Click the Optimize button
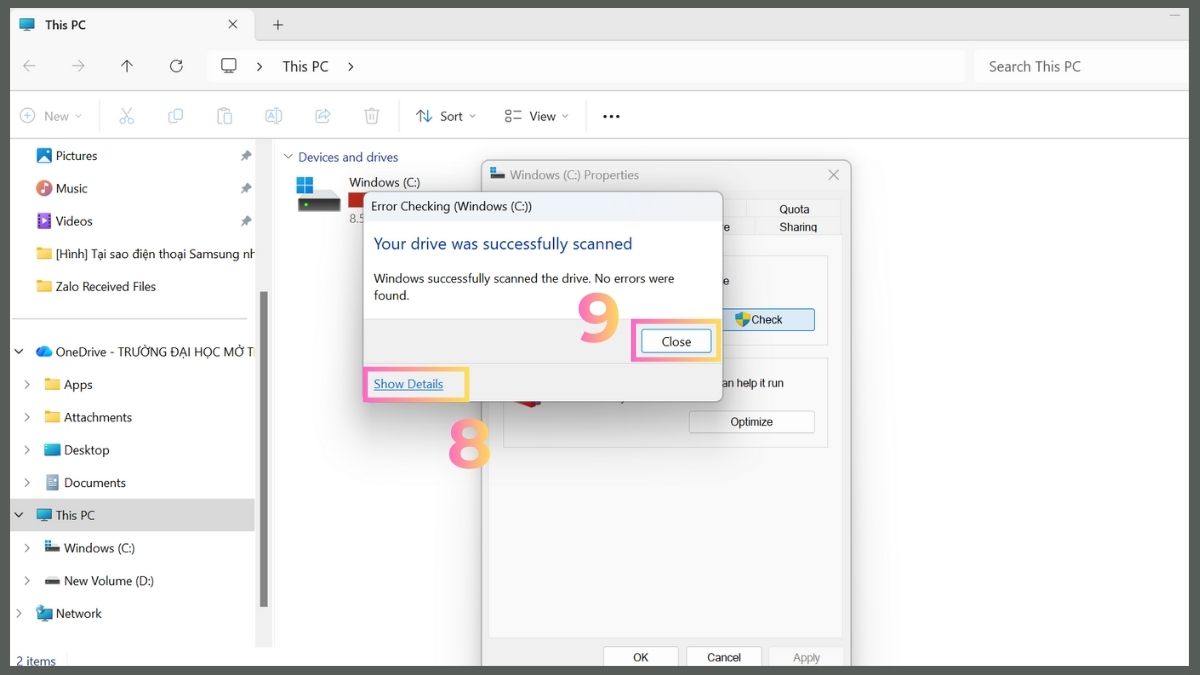This screenshot has height=675, width=1200. pos(751,422)
